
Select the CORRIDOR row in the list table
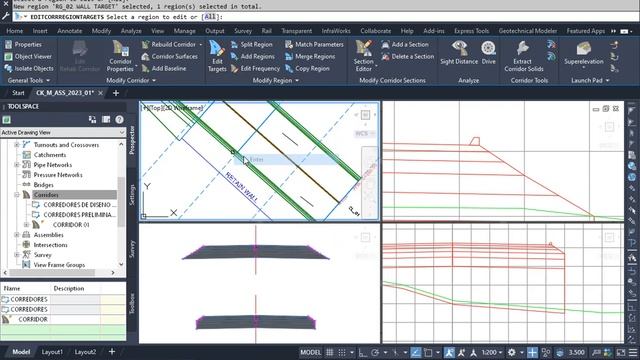coord(63,320)
